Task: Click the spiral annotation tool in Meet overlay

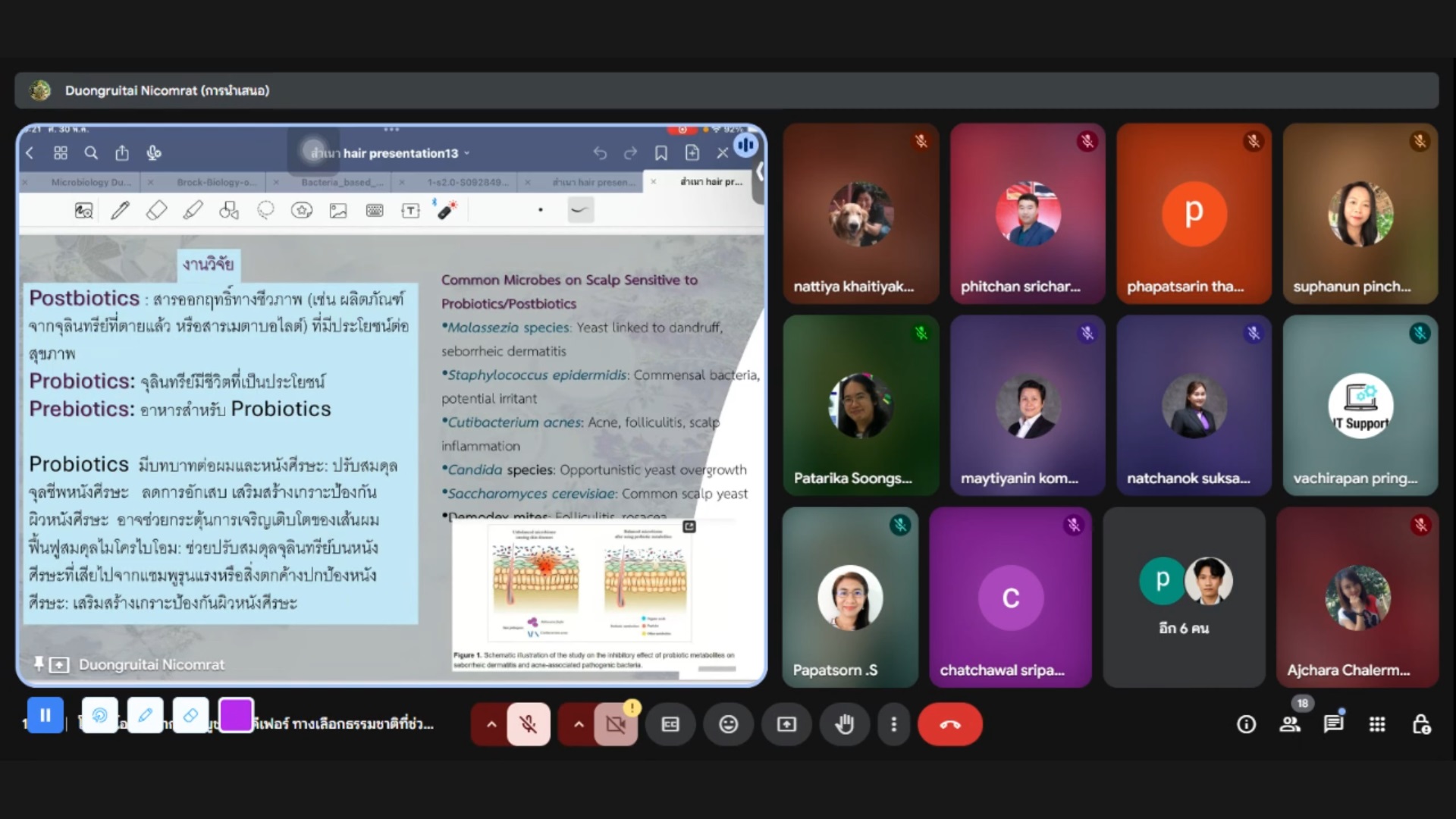Action: coord(100,715)
